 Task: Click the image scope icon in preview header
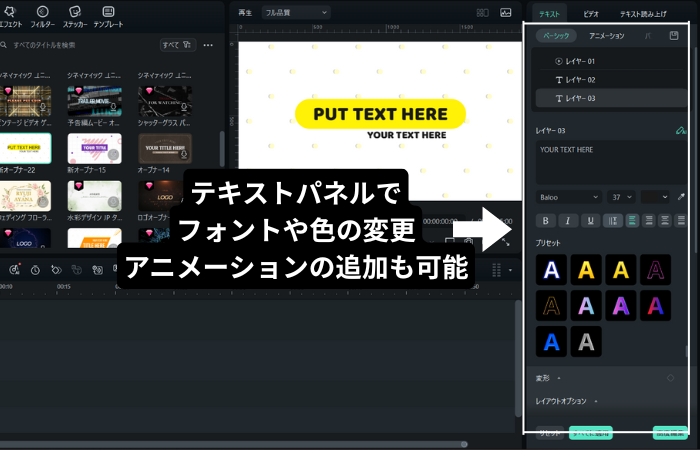506,12
